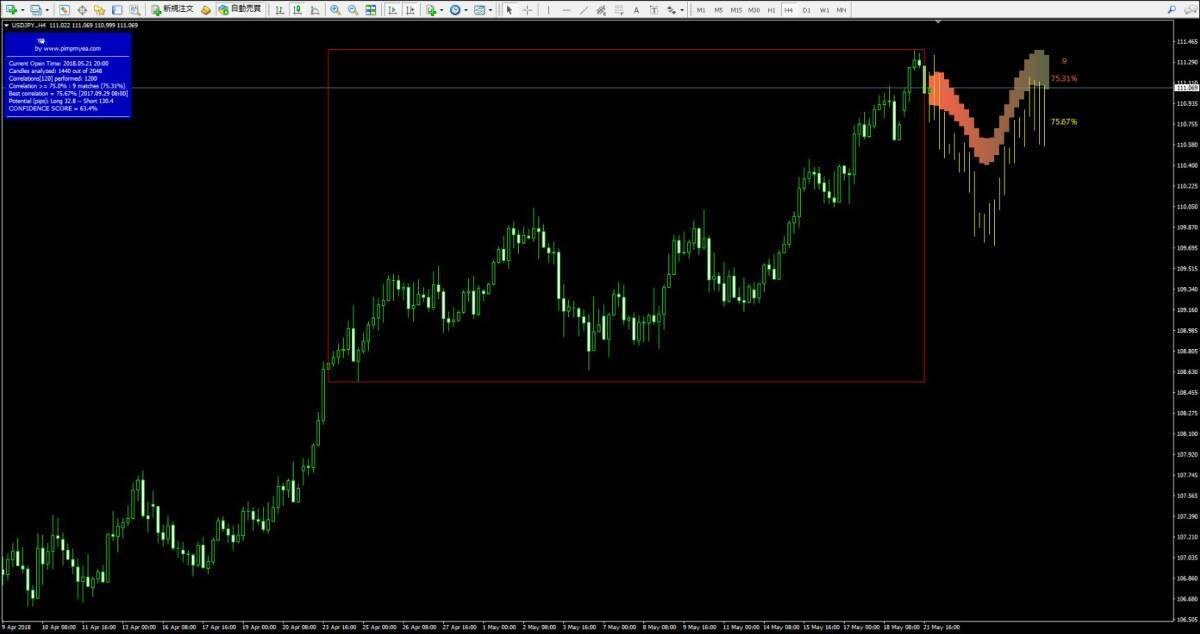Open the Navigator folder icon
1200x634 pixels.
click(99, 10)
